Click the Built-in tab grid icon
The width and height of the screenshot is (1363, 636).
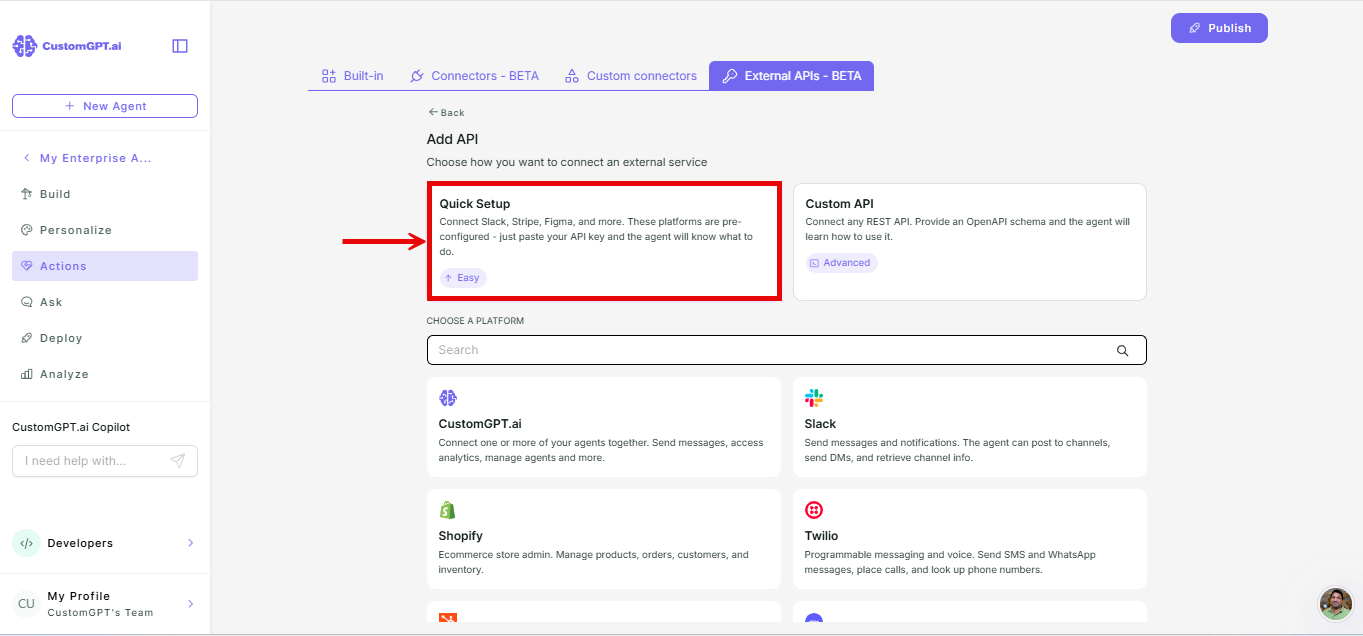click(x=328, y=76)
